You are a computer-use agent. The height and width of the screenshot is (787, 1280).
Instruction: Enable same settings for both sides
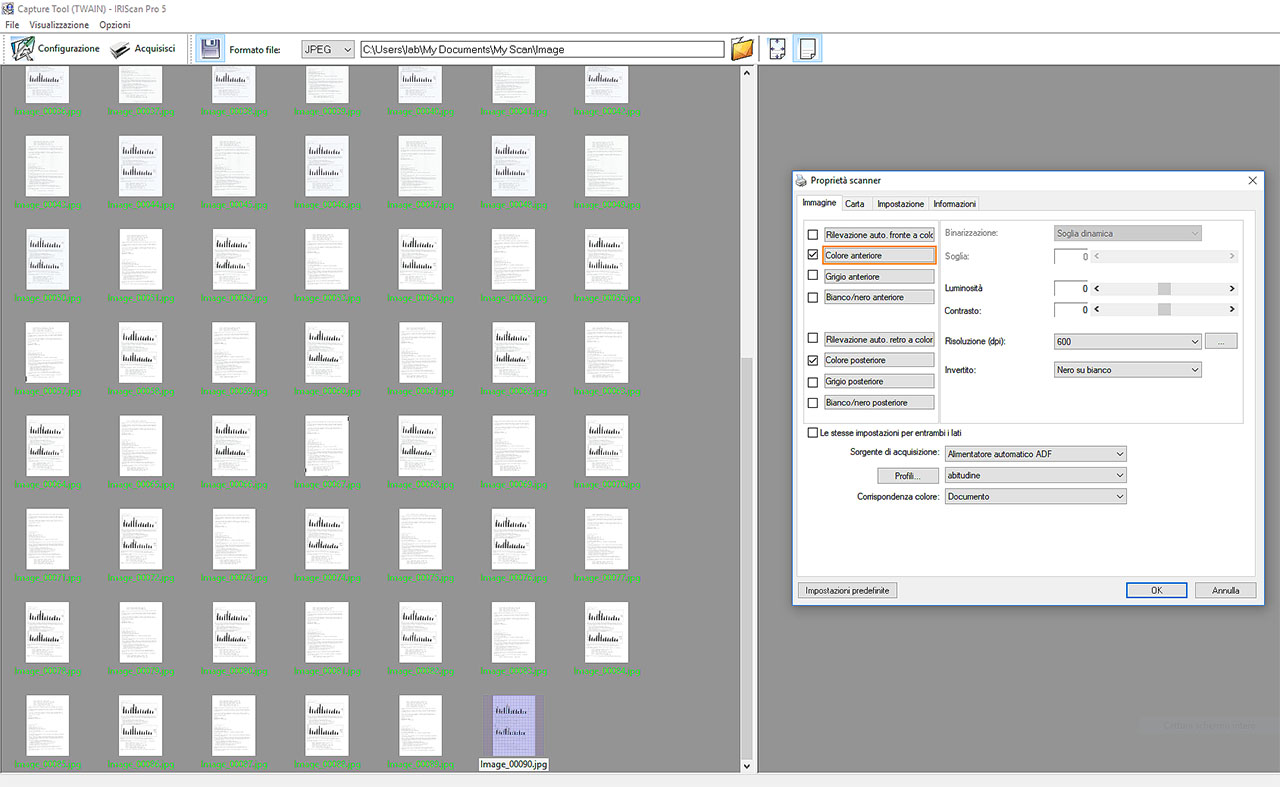[x=813, y=433]
